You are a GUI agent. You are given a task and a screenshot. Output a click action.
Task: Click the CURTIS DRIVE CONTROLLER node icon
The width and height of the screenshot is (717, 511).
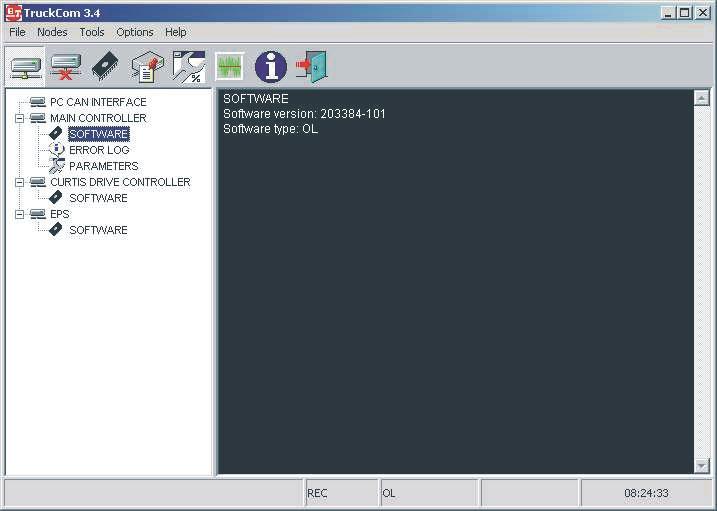[37, 182]
